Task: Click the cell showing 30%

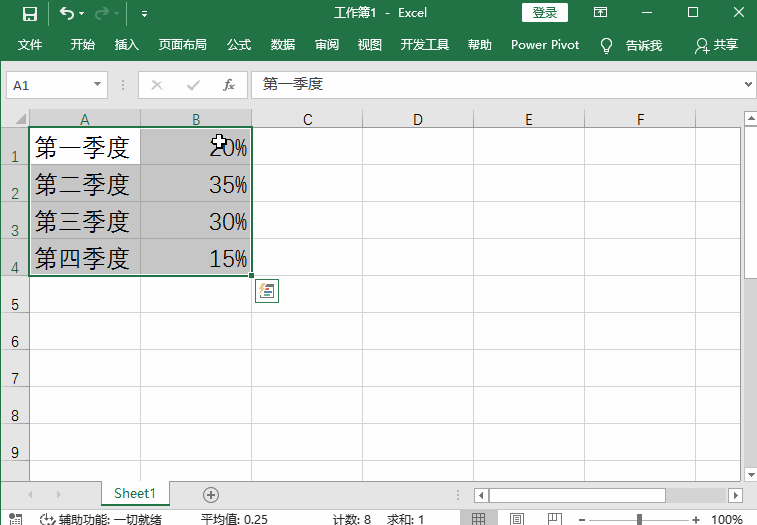Action: click(x=196, y=220)
